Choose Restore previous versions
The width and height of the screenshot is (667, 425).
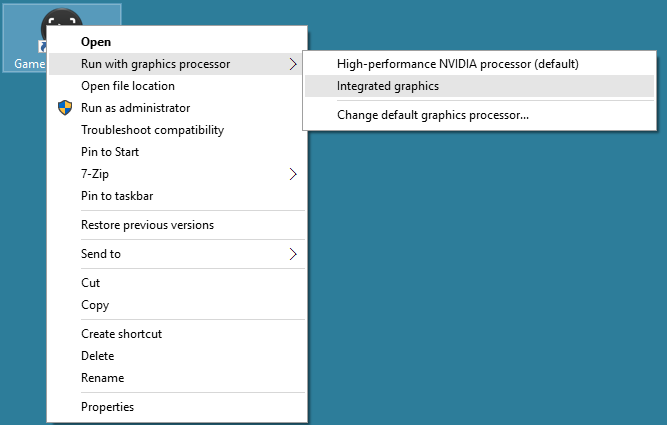[x=147, y=225]
